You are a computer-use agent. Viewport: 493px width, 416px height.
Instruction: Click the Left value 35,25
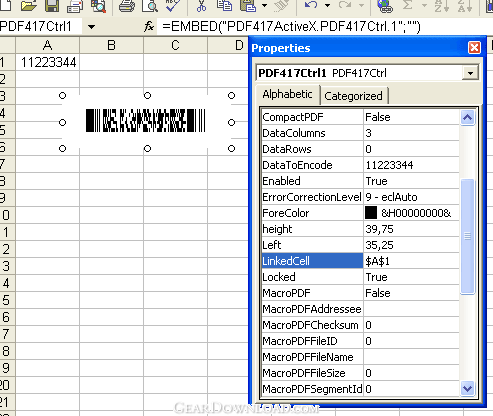[x=379, y=245]
